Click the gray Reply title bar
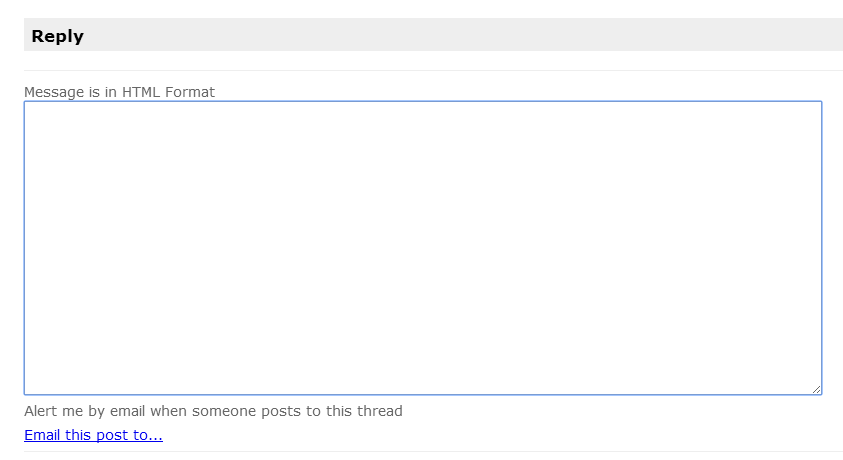Screen dimensions: 843x460 click(x=433, y=35)
